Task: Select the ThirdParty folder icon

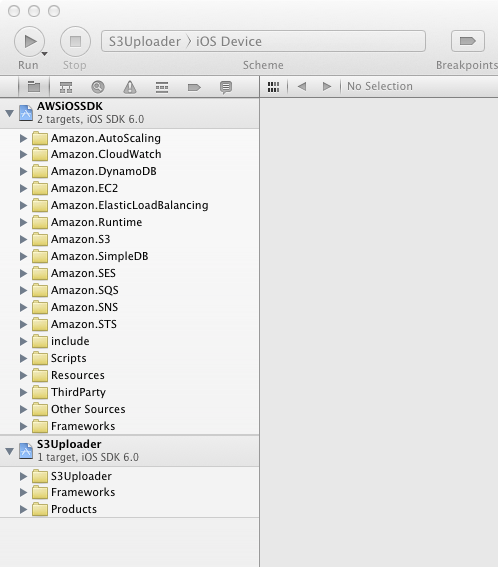Action: (x=40, y=392)
